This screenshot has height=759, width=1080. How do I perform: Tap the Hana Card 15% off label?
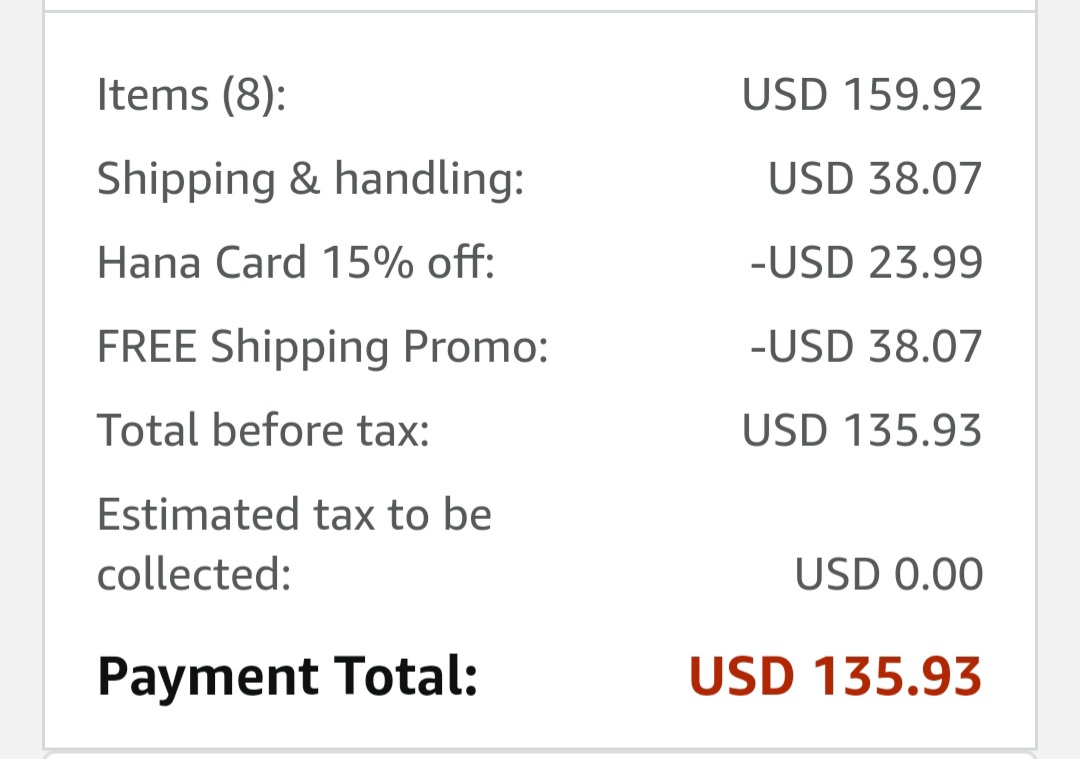pyautogui.click(x=295, y=263)
